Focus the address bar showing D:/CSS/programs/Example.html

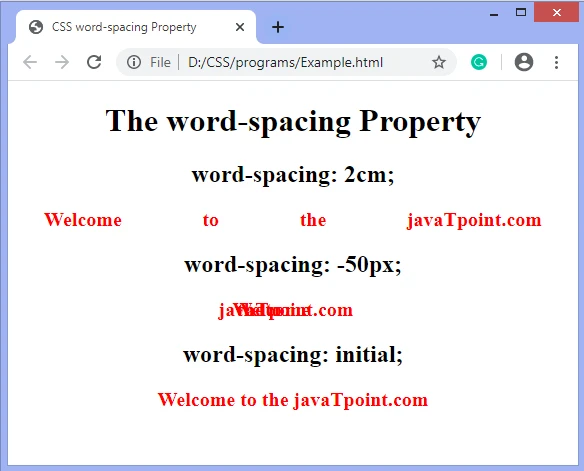point(285,62)
